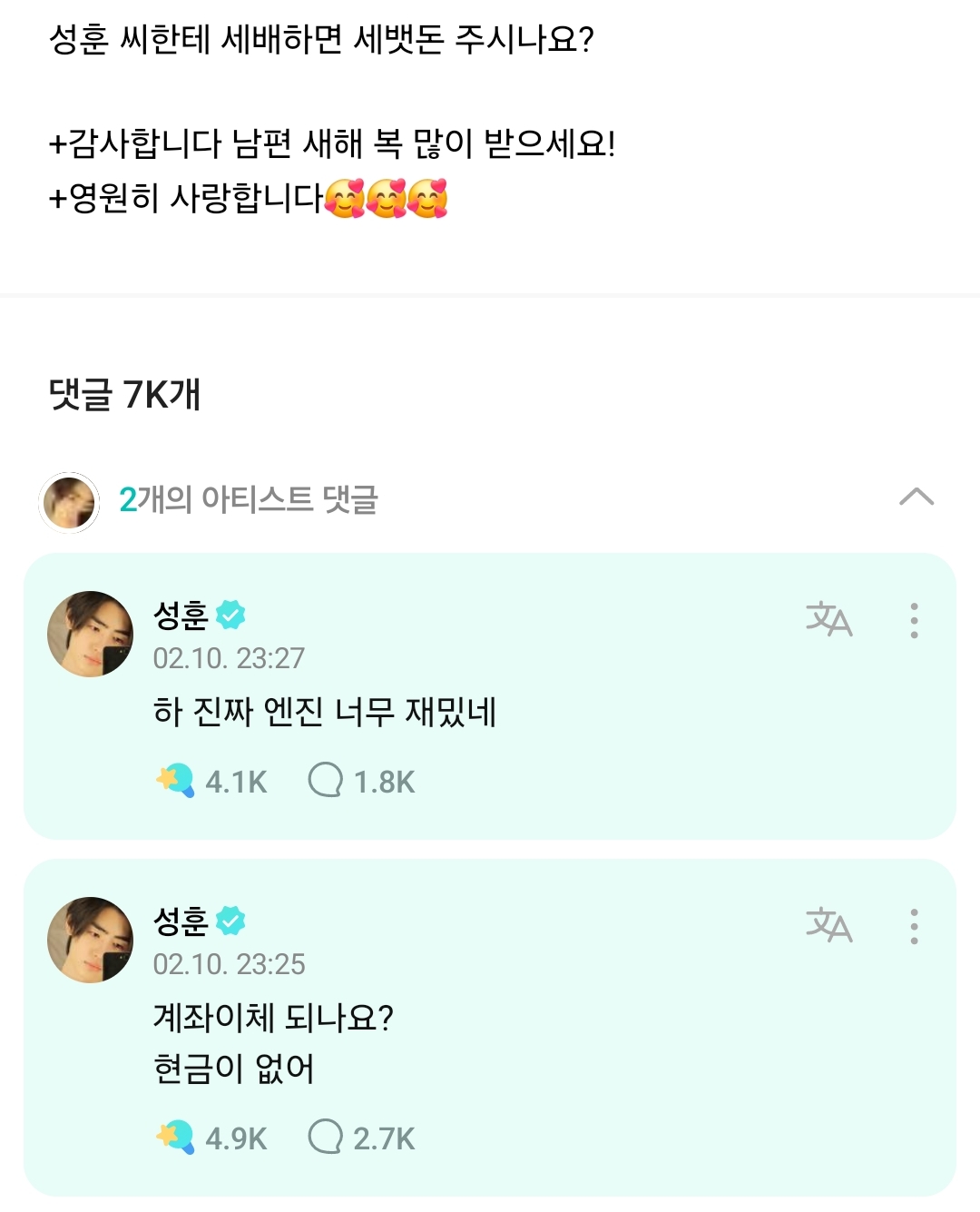
Task: Tap the 댓글 7K개 comments heading
Action: coord(124,394)
